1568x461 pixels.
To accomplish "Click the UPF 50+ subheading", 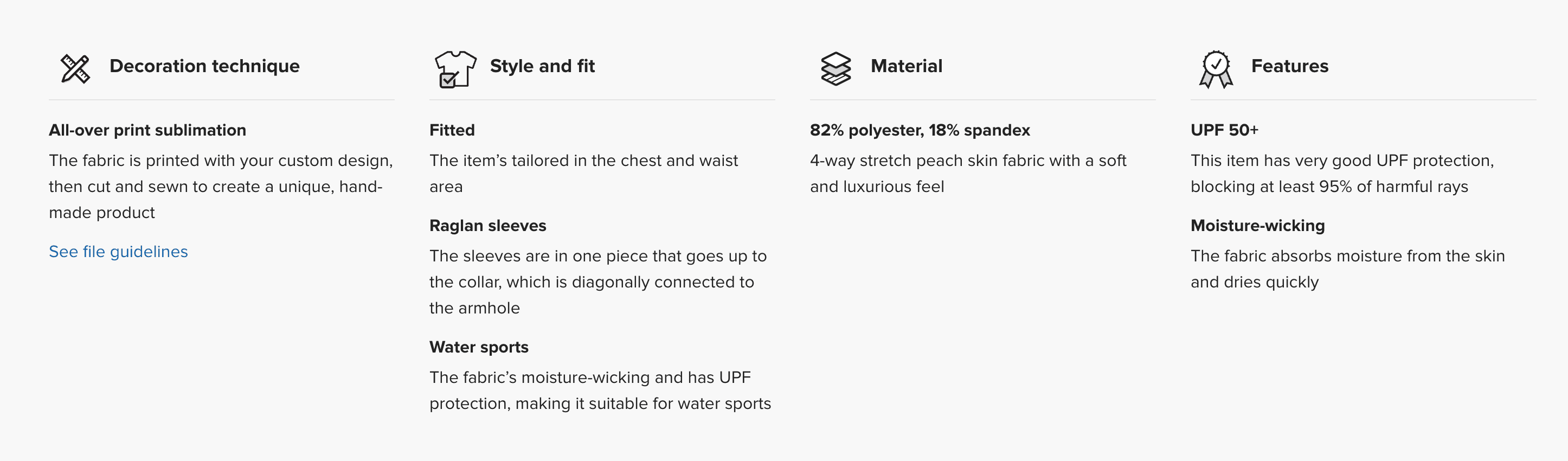I will tap(1224, 130).
